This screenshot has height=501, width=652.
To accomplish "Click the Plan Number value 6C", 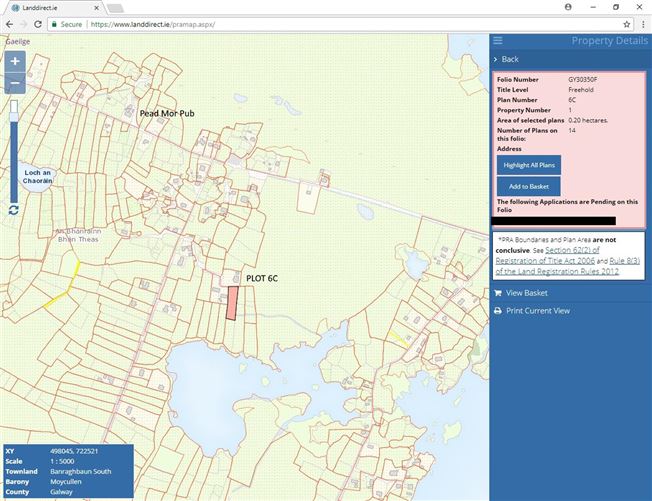I will [x=572, y=100].
